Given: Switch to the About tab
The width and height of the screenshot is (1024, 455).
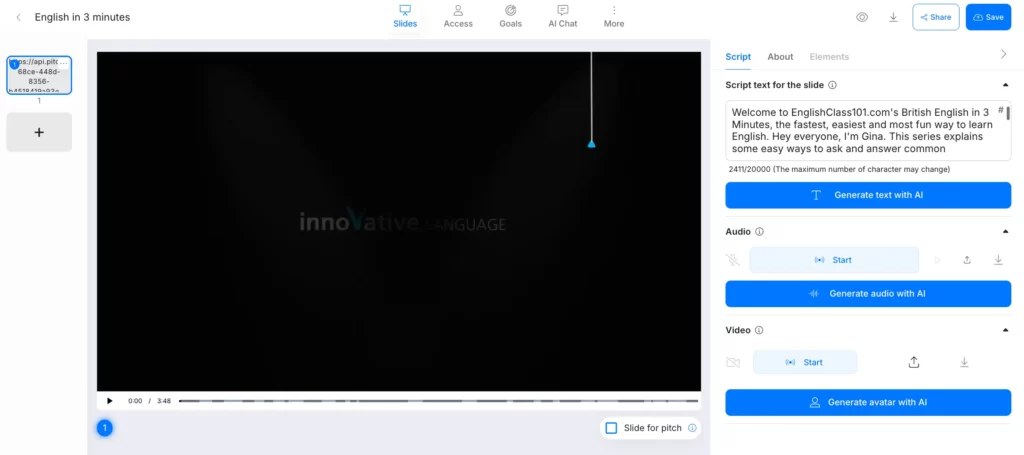Looking at the screenshot, I should (x=780, y=57).
